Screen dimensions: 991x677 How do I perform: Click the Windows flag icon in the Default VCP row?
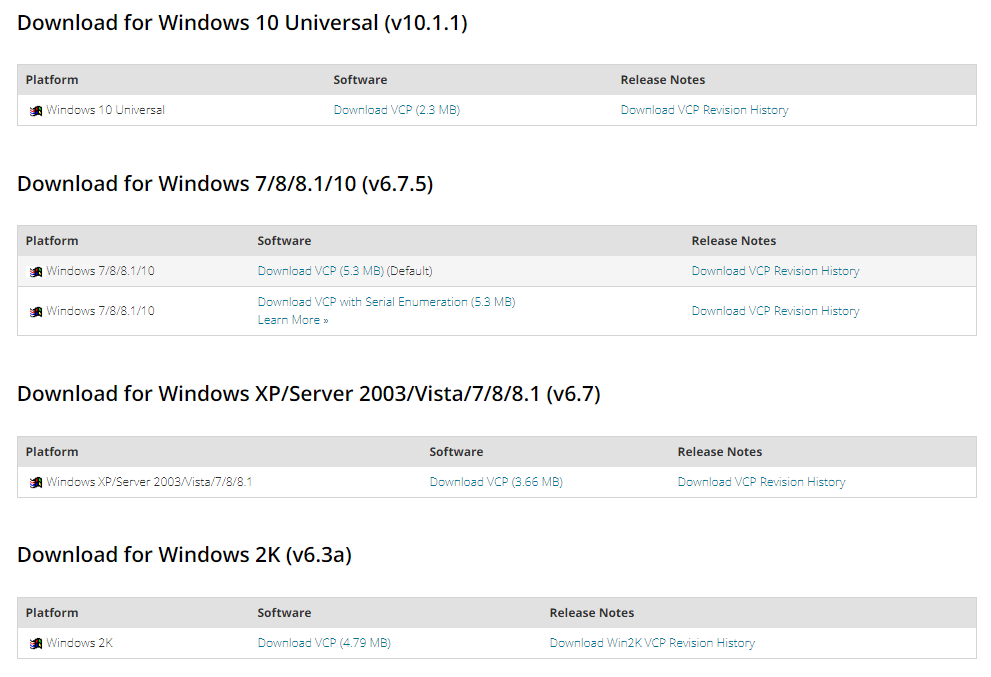point(36,272)
